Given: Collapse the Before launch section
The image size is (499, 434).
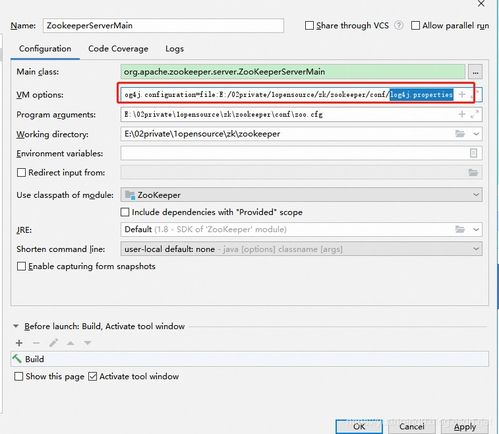Looking at the screenshot, I should (16, 326).
